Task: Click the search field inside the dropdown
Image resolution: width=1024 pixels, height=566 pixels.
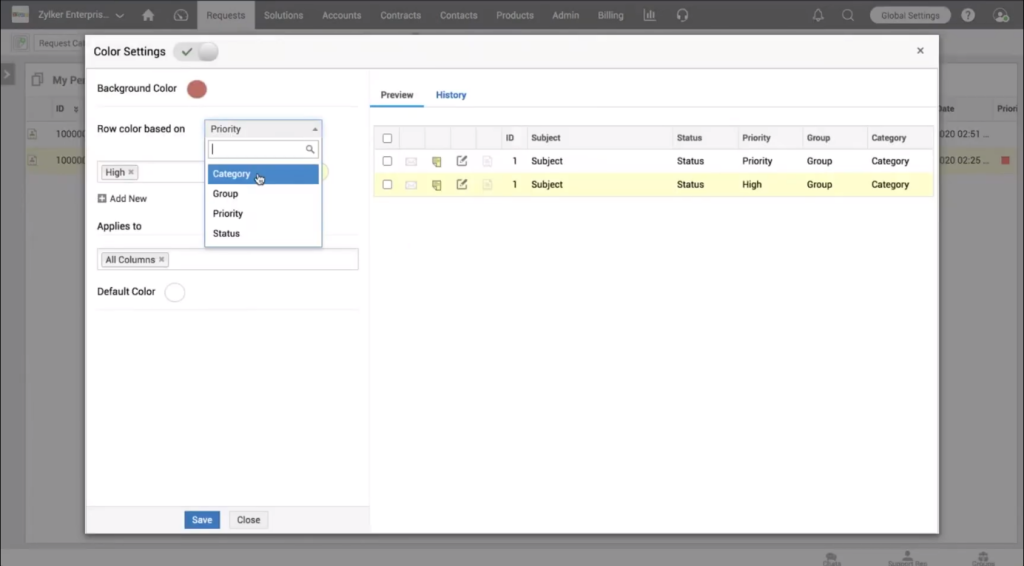Action: [257, 149]
